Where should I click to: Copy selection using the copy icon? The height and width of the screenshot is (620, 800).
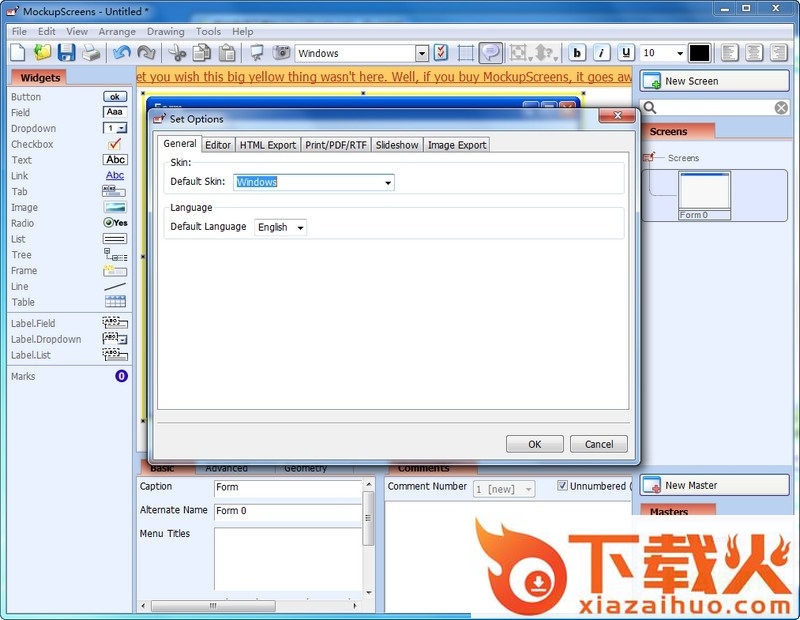[202, 53]
